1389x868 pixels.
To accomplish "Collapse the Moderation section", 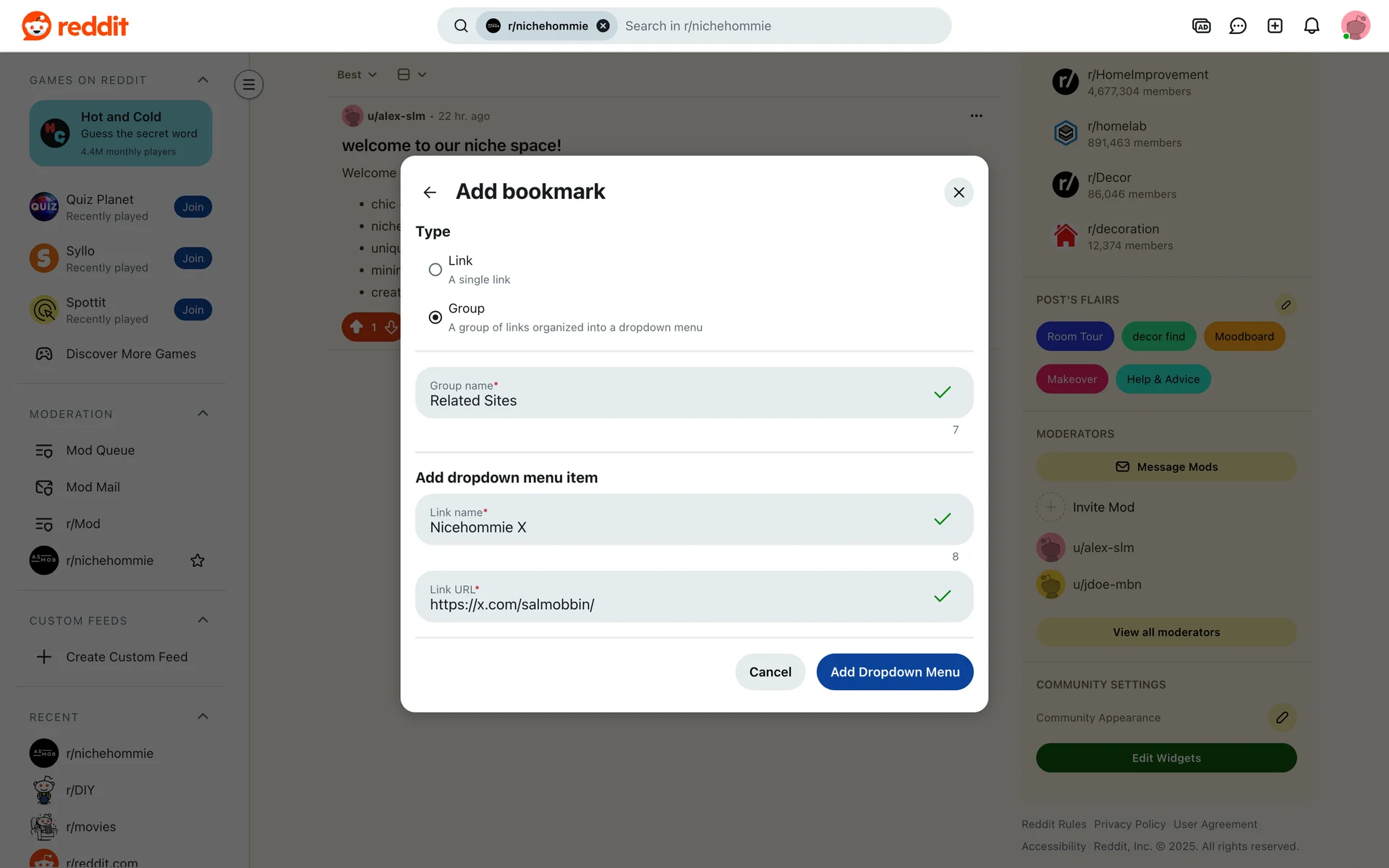I will click(x=203, y=414).
